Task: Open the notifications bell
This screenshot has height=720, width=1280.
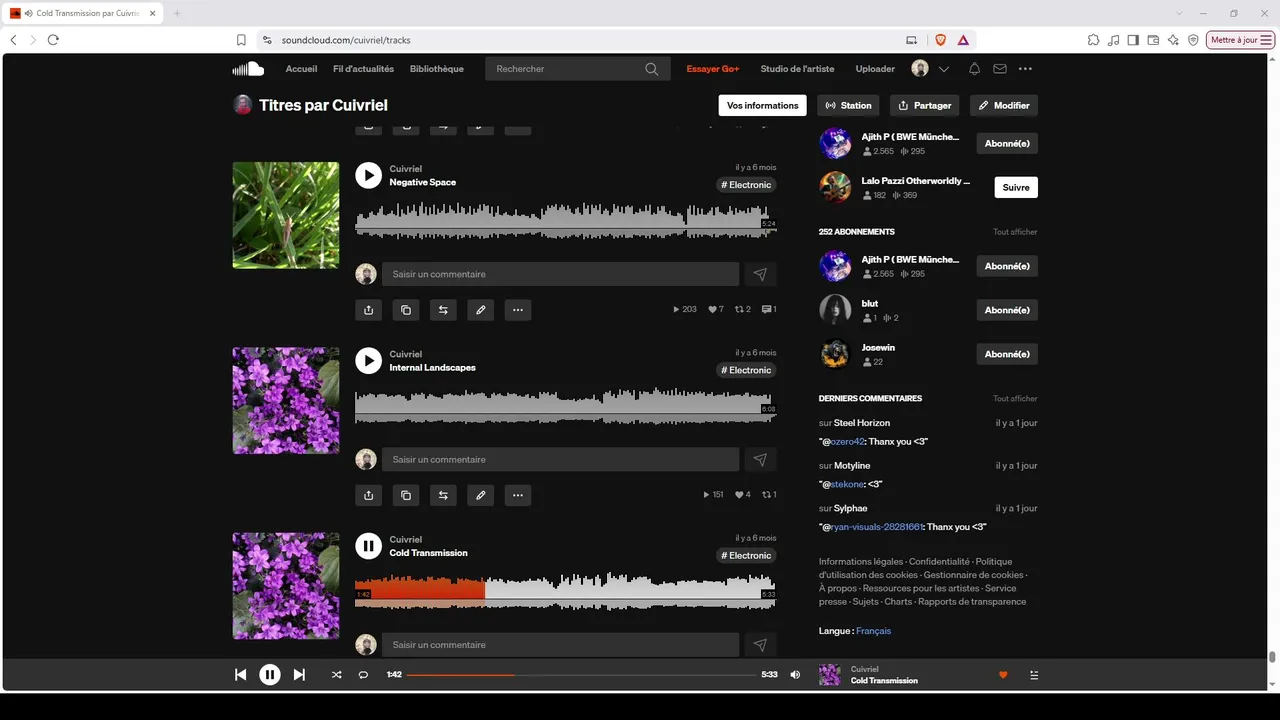Action: (974, 69)
